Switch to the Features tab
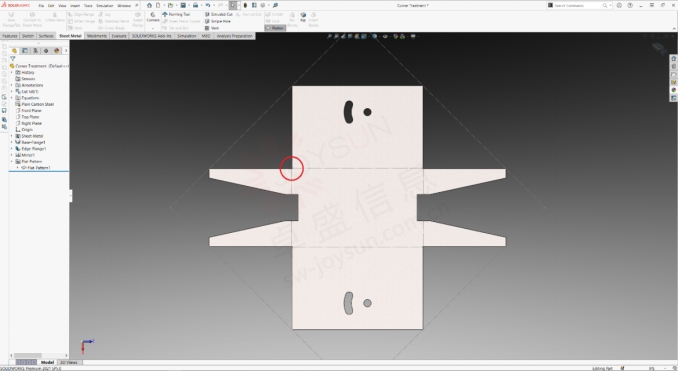The height and width of the screenshot is (371, 678). pos(10,36)
